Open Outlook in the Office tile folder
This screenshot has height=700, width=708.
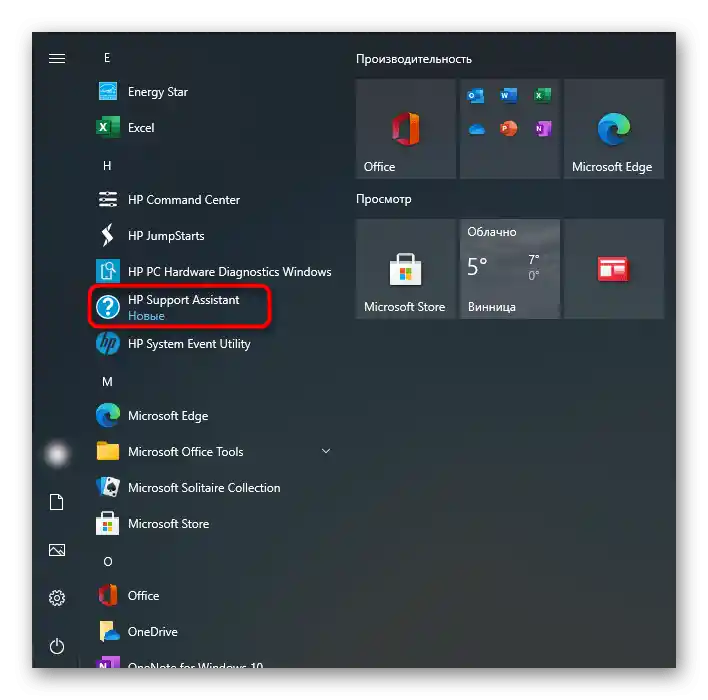coord(476,96)
